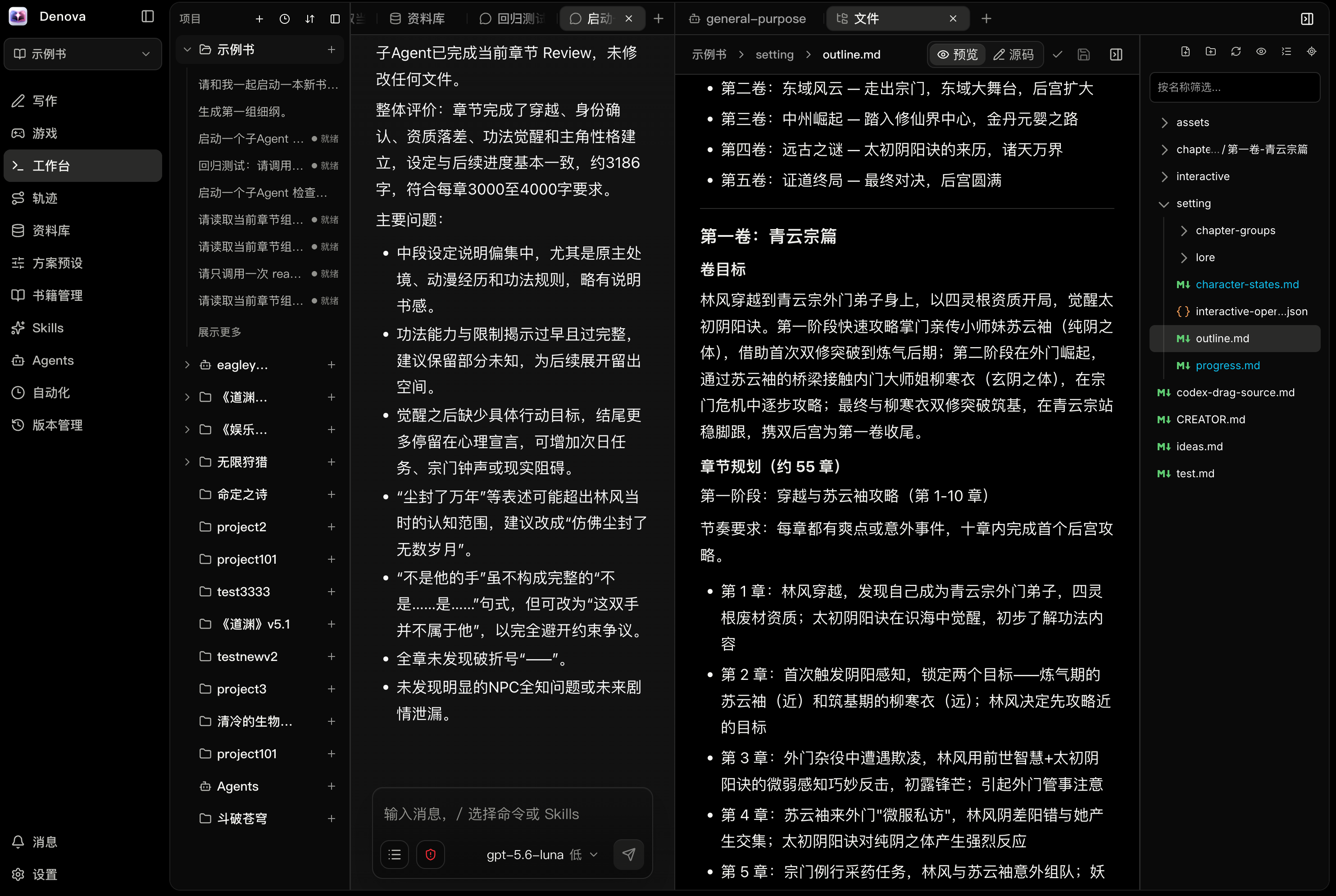Add a conversation to 示例书
The height and width of the screenshot is (896, 1336).
(x=332, y=50)
